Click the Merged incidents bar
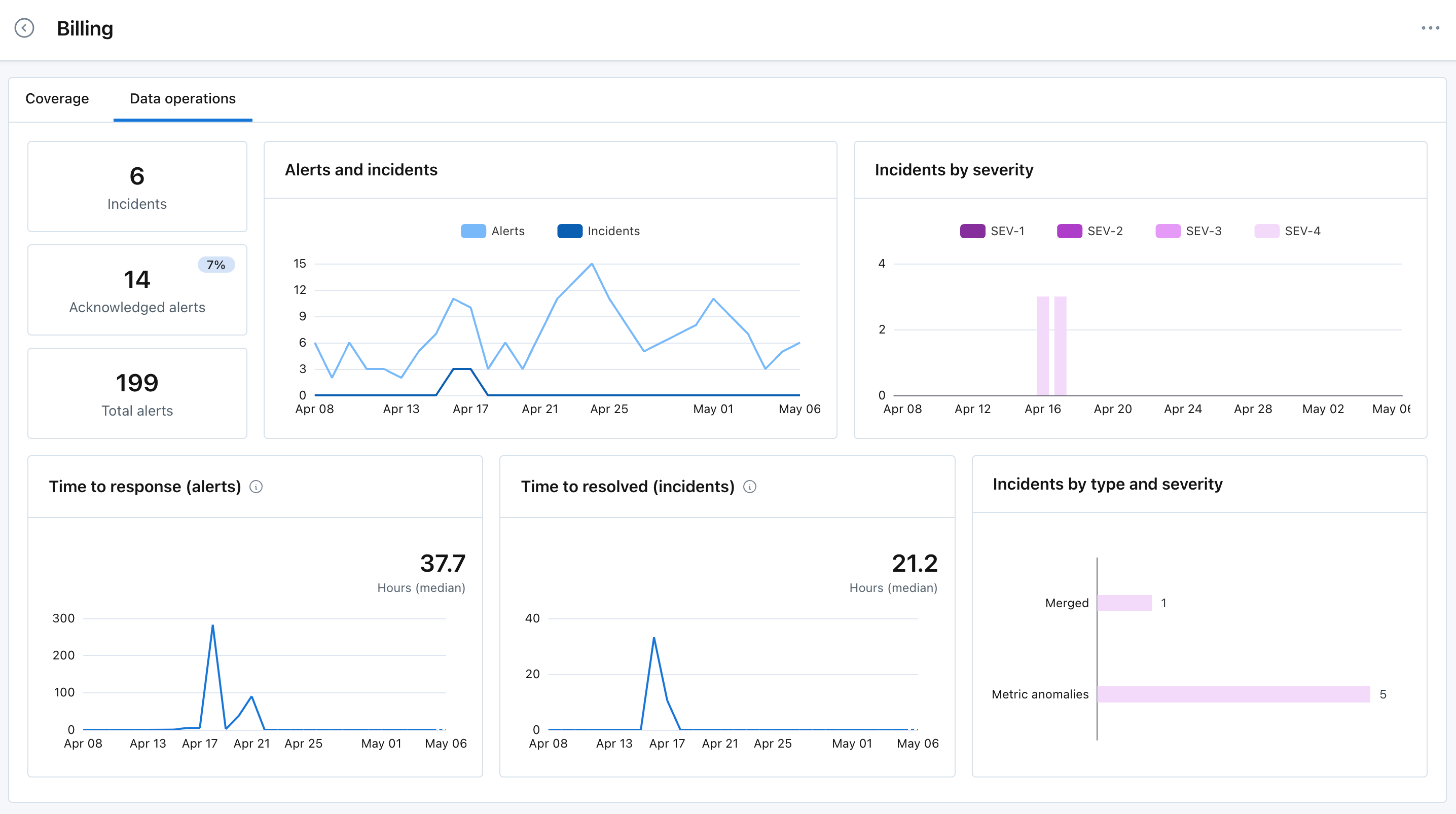 click(1124, 603)
